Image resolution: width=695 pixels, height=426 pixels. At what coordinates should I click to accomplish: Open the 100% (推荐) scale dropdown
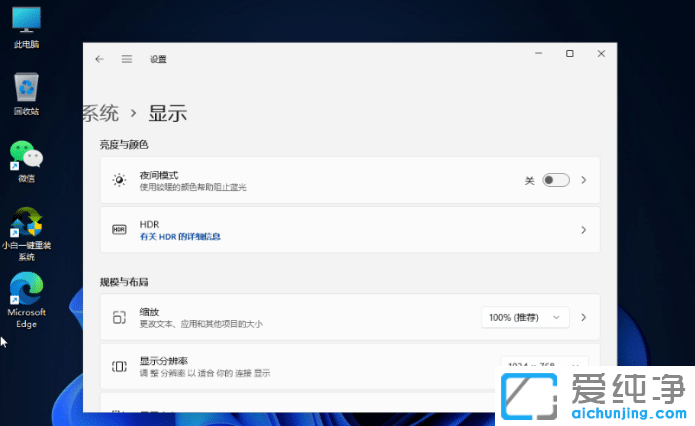click(x=525, y=317)
